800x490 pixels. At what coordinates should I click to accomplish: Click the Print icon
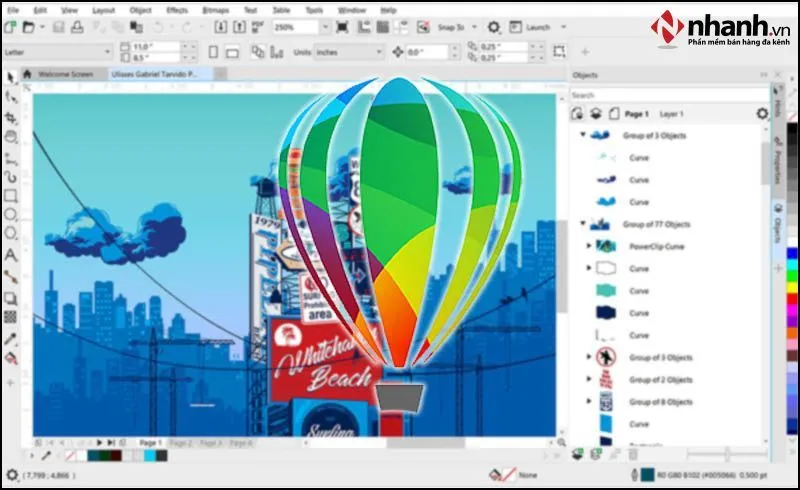(77, 27)
